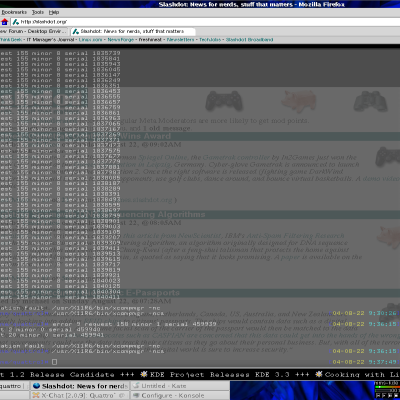Open the Linux.com link
The image size is (400, 400).
coord(91,40)
